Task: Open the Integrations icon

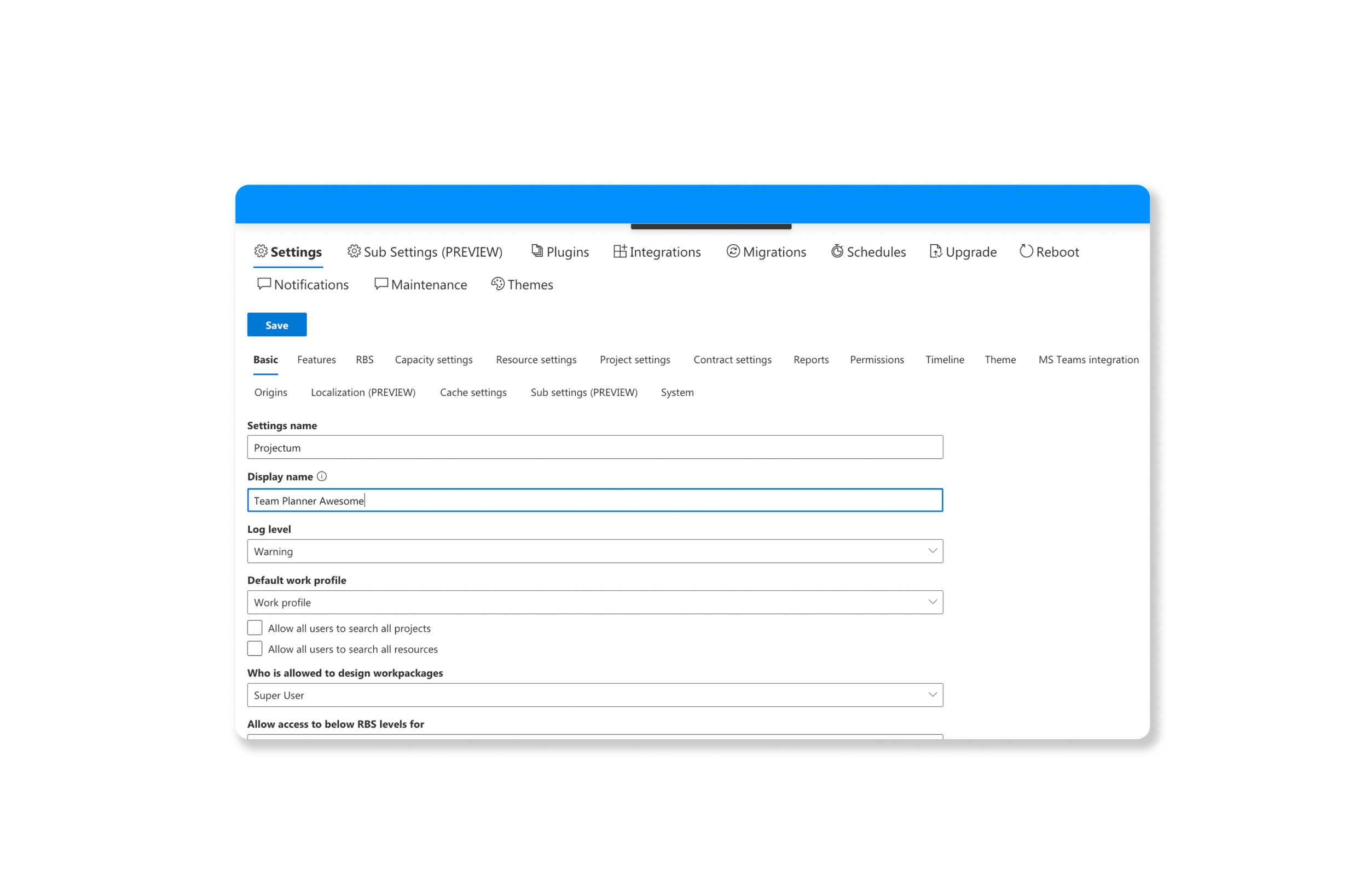Action: (x=620, y=251)
